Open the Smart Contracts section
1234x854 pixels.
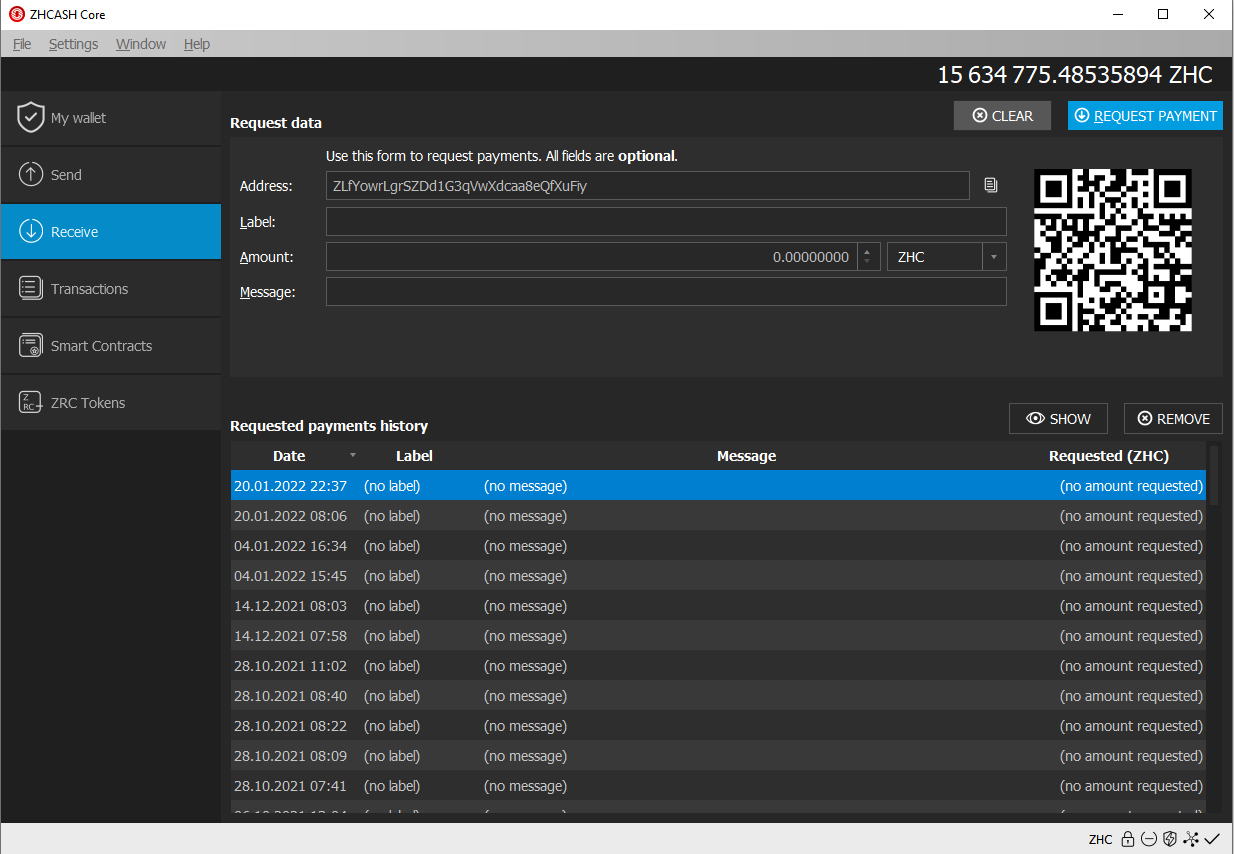coord(110,346)
